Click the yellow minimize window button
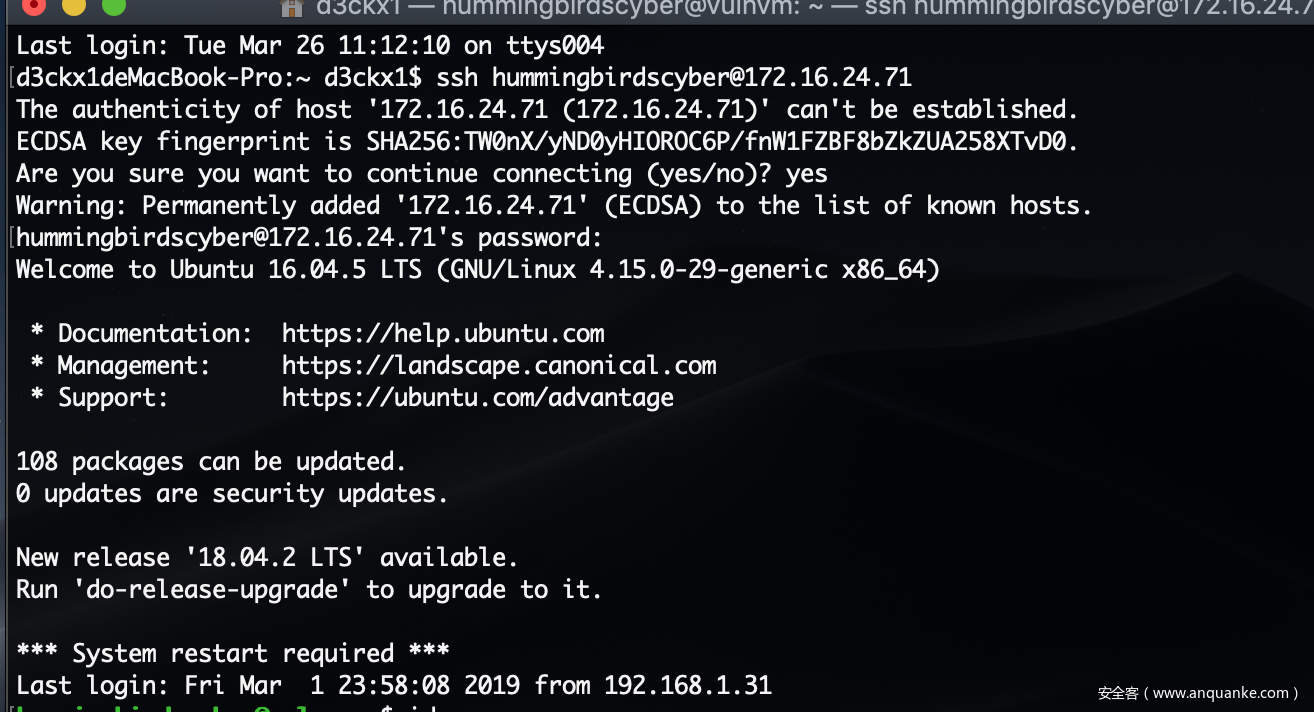The width and height of the screenshot is (1314, 712). pyautogui.click(x=74, y=4)
